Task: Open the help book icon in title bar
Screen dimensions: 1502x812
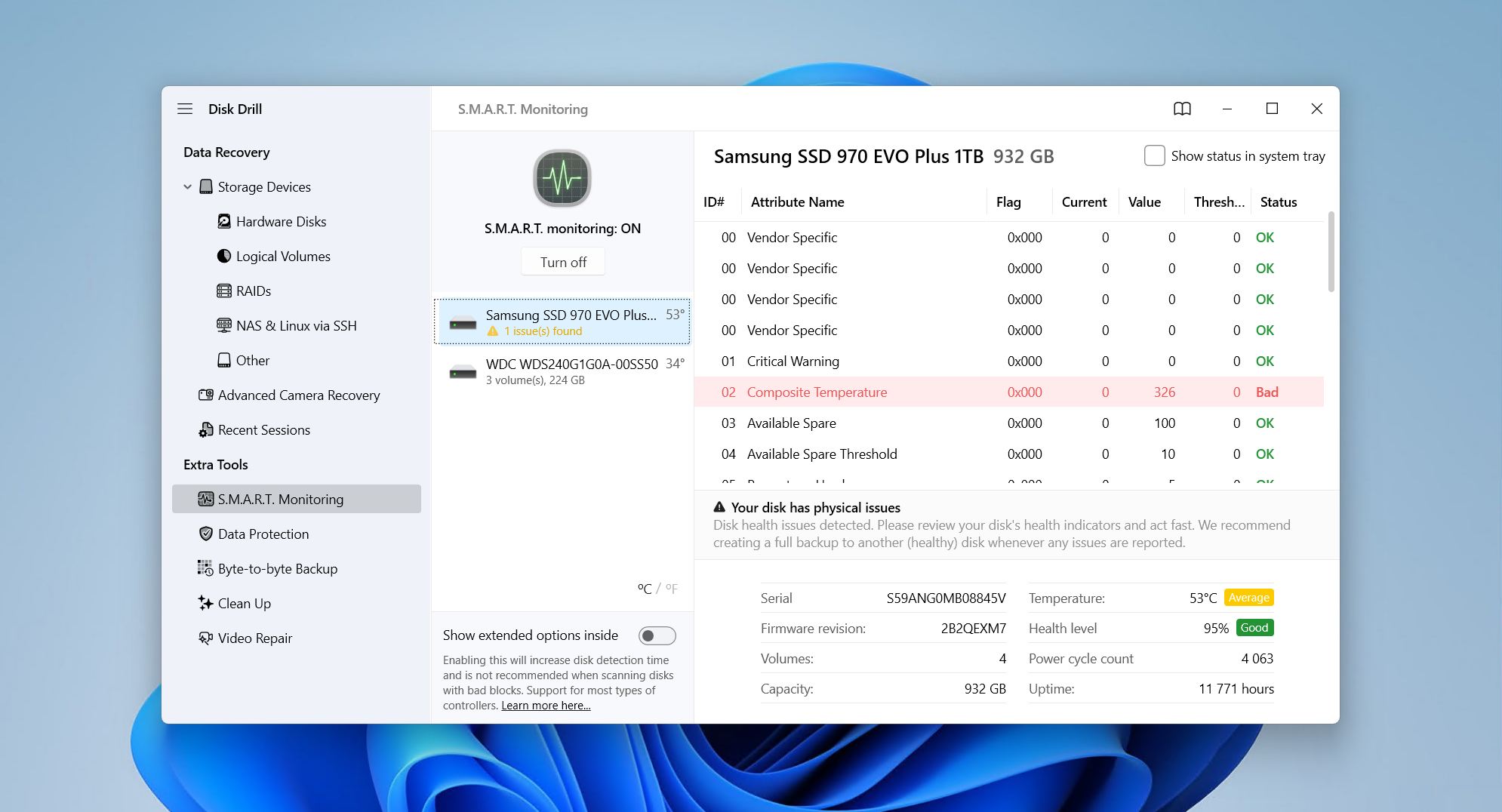Action: click(x=1183, y=109)
